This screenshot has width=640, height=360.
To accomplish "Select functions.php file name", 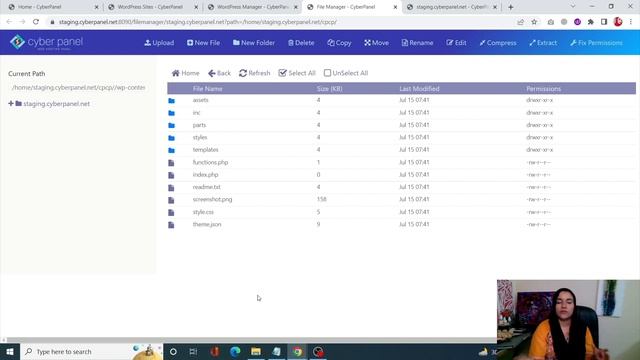I will [210, 162].
